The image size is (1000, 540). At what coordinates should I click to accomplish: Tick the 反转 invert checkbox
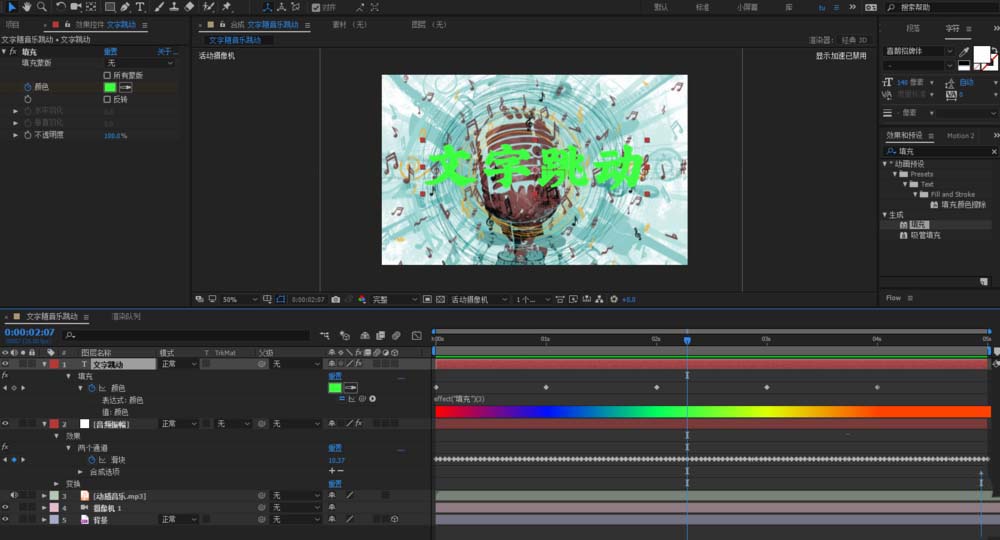click(108, 99)
